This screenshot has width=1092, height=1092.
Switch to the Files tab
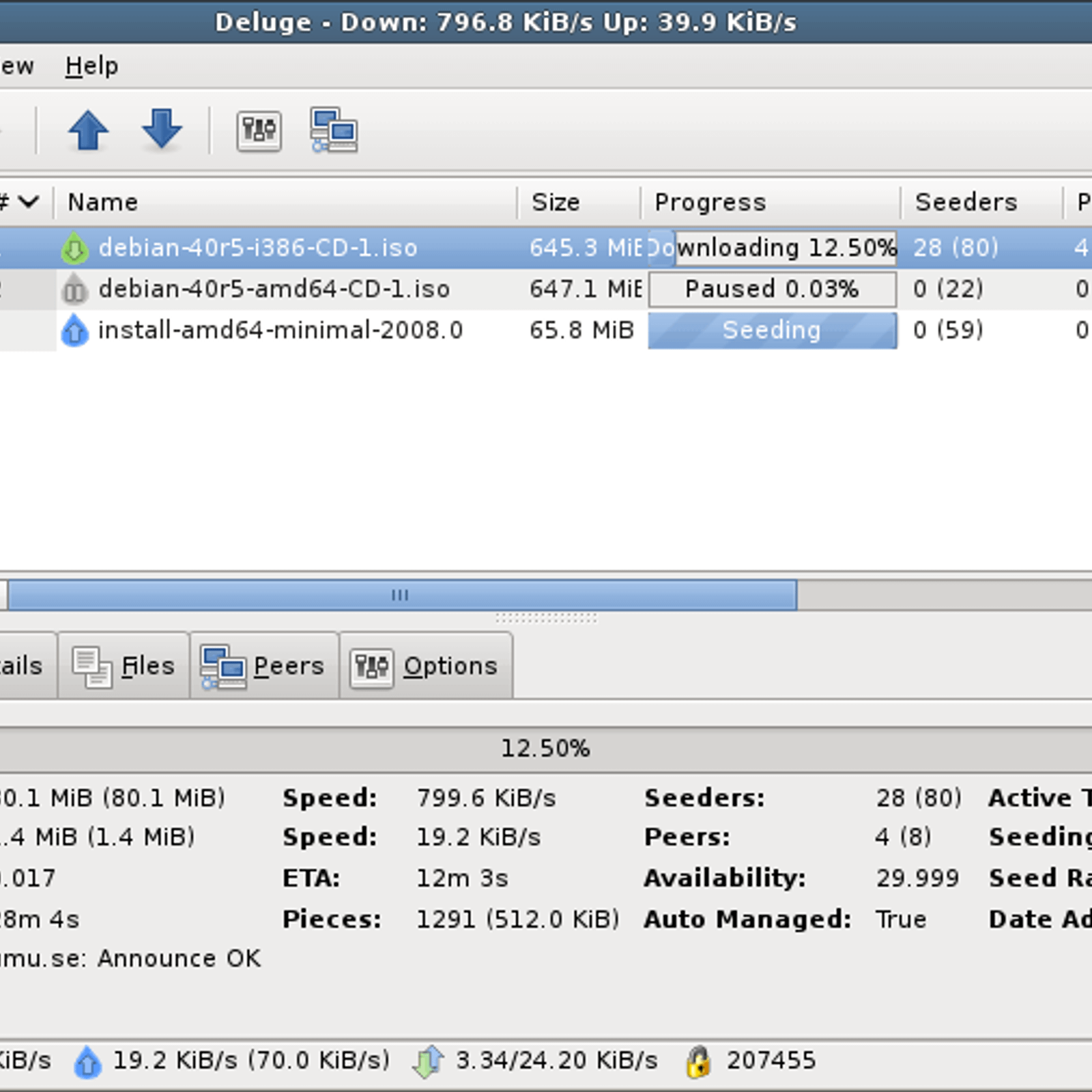tap(124, 666)
